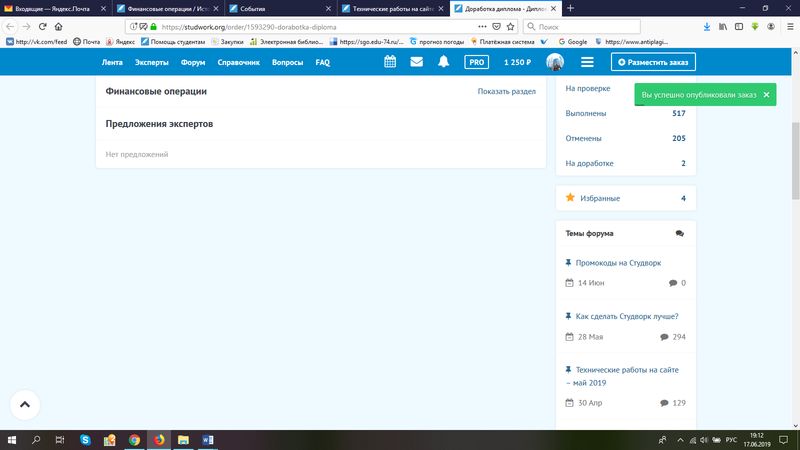Open Microsoft Word from the taskbar
Screen dimensions: 800x450
point(208,439)
